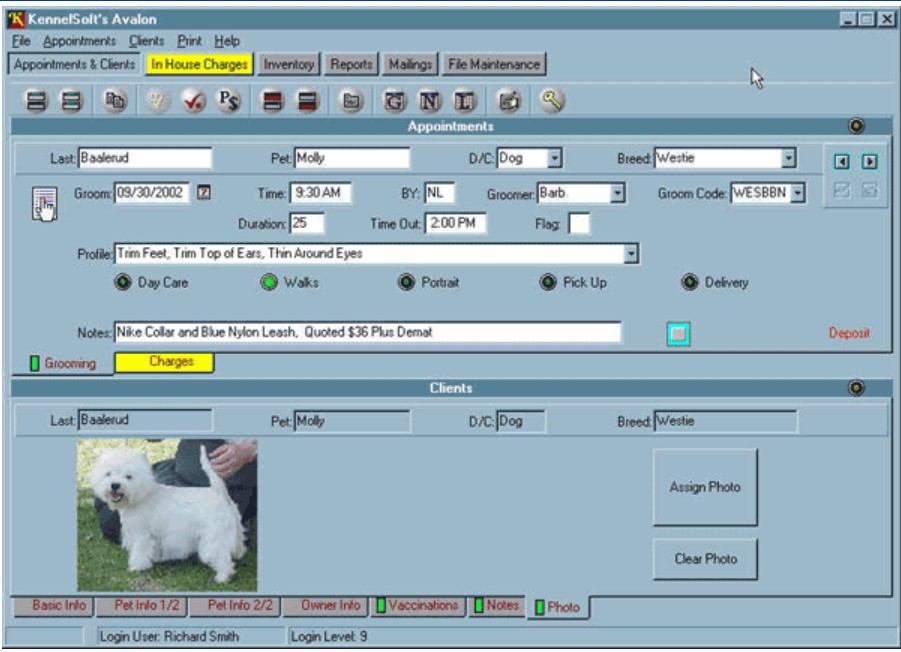Go to next appointment record arrow
Viewport: 901px width, 652px height.
click(x=869, y=161)
